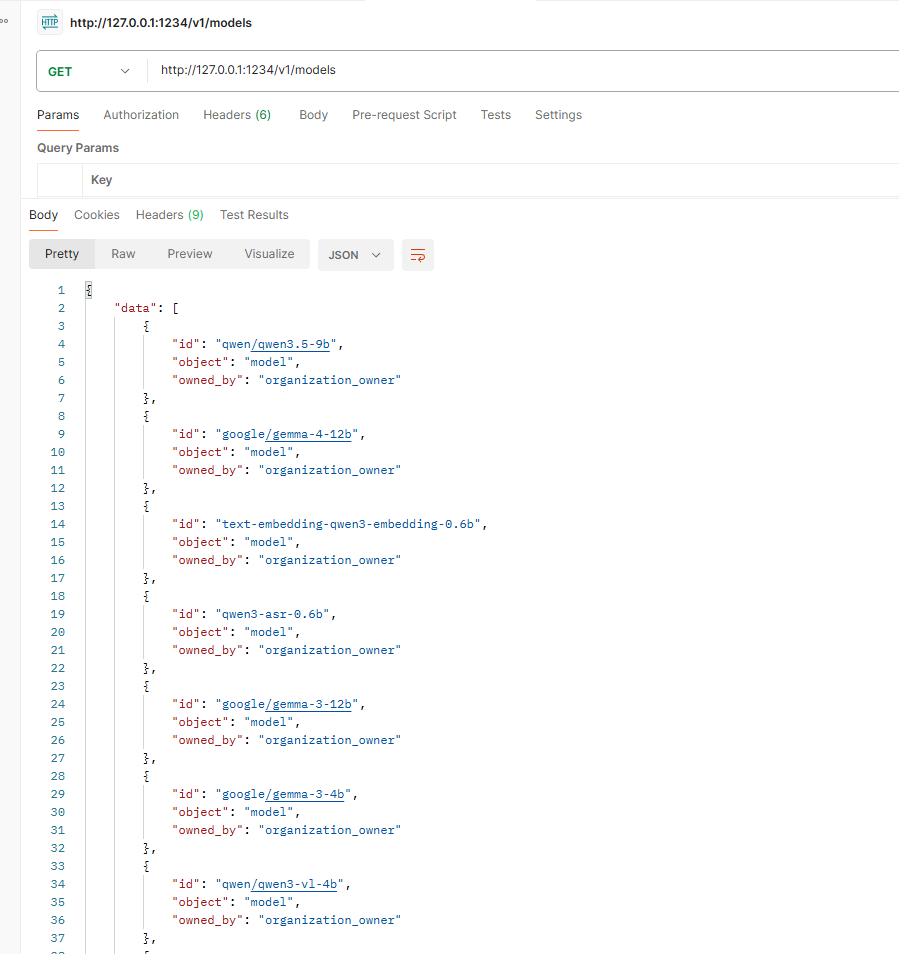Click line number 1 in the gutter
This screenshot has width=899, height=954.
pos(61,291)
